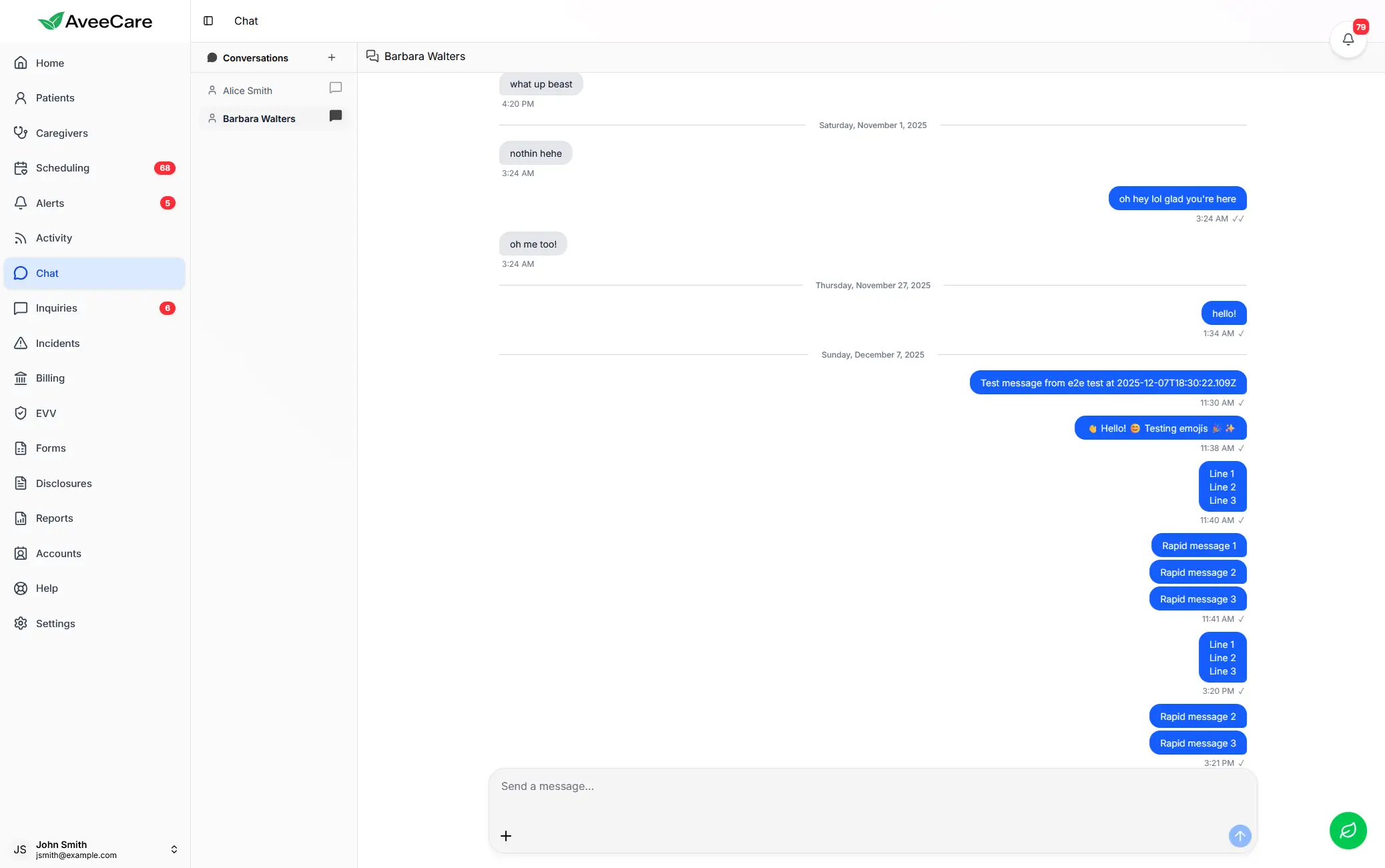Open support with the green leaf button
This screenshot has width=1385, height=868.
pyautogui.click(x=1347, y=831)
